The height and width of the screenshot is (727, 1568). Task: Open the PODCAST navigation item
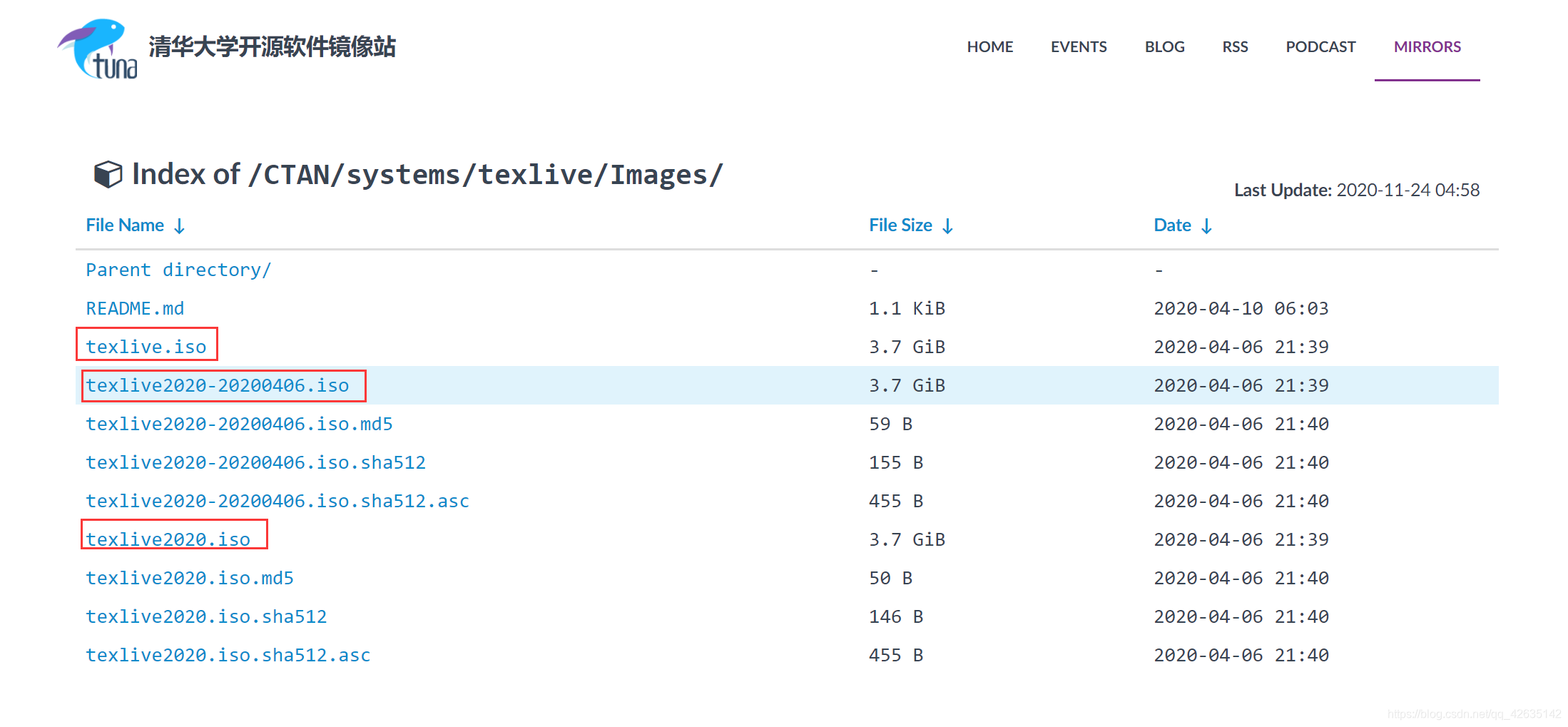click(x=1320, y=47)
